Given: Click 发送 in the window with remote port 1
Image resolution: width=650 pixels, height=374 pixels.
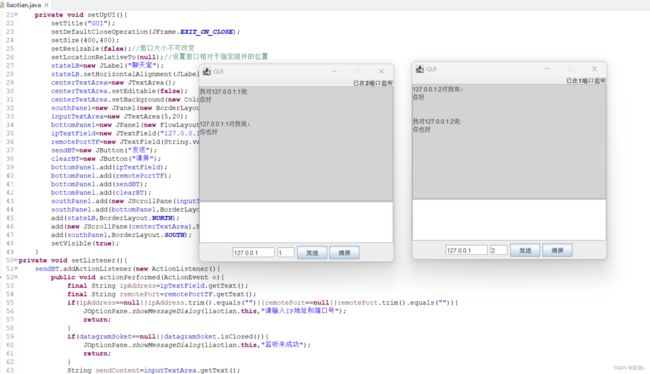Looking at the screenshot, I should tap(312, 253).
